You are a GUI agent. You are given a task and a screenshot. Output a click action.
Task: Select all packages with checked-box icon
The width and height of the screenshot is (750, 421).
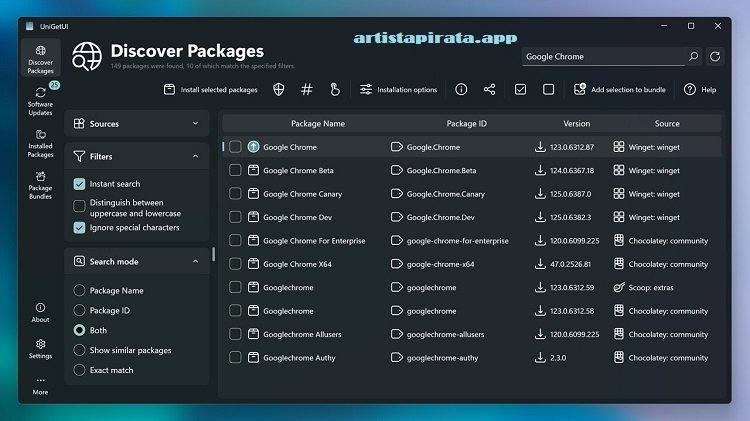(x=520, y=89)
